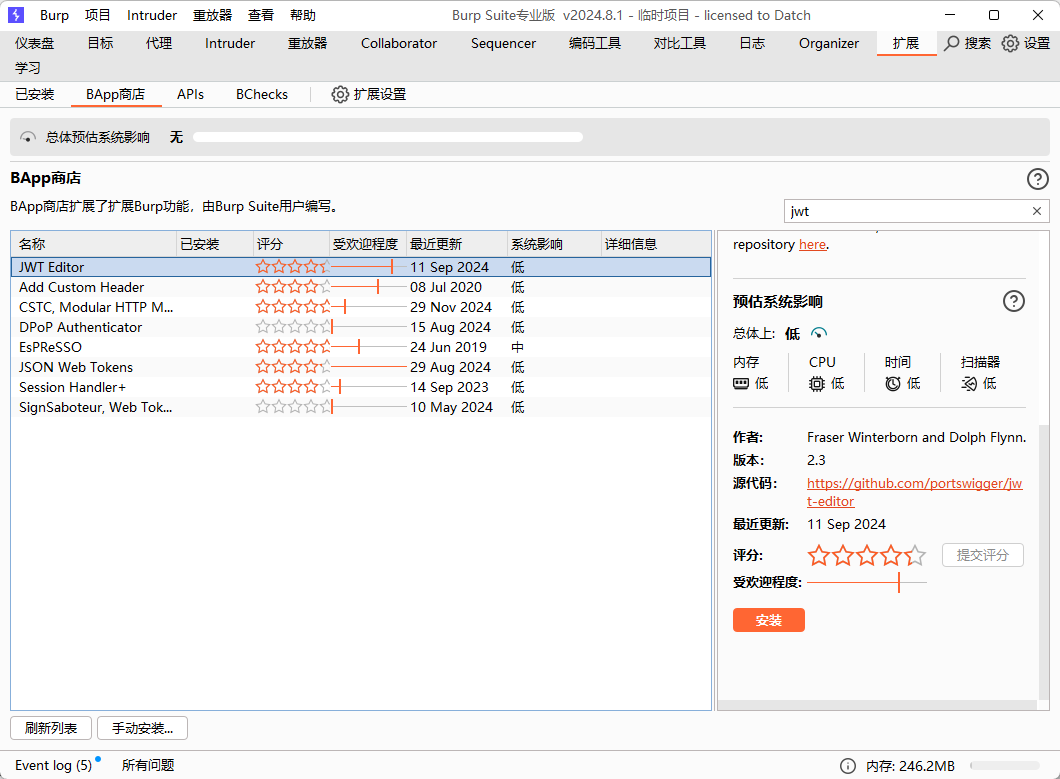1060x779 pixels.
Task: Click the info icon beside 内存 246.2MB
Action: [847, 765]
